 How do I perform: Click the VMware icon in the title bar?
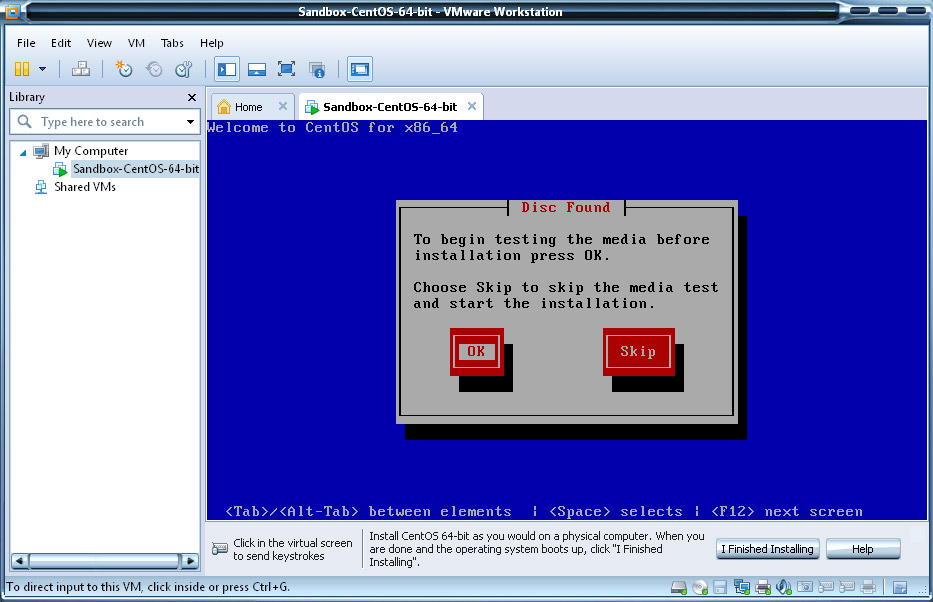[x=11, y=11]
